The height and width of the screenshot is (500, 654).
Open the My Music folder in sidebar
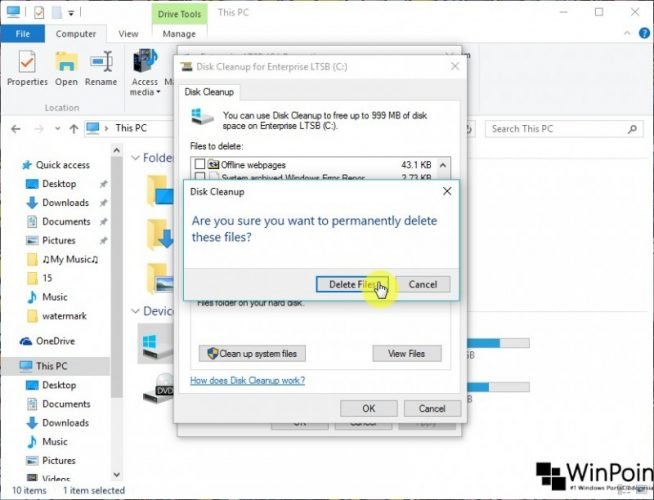pyautogui.click(x=70, y=259)
